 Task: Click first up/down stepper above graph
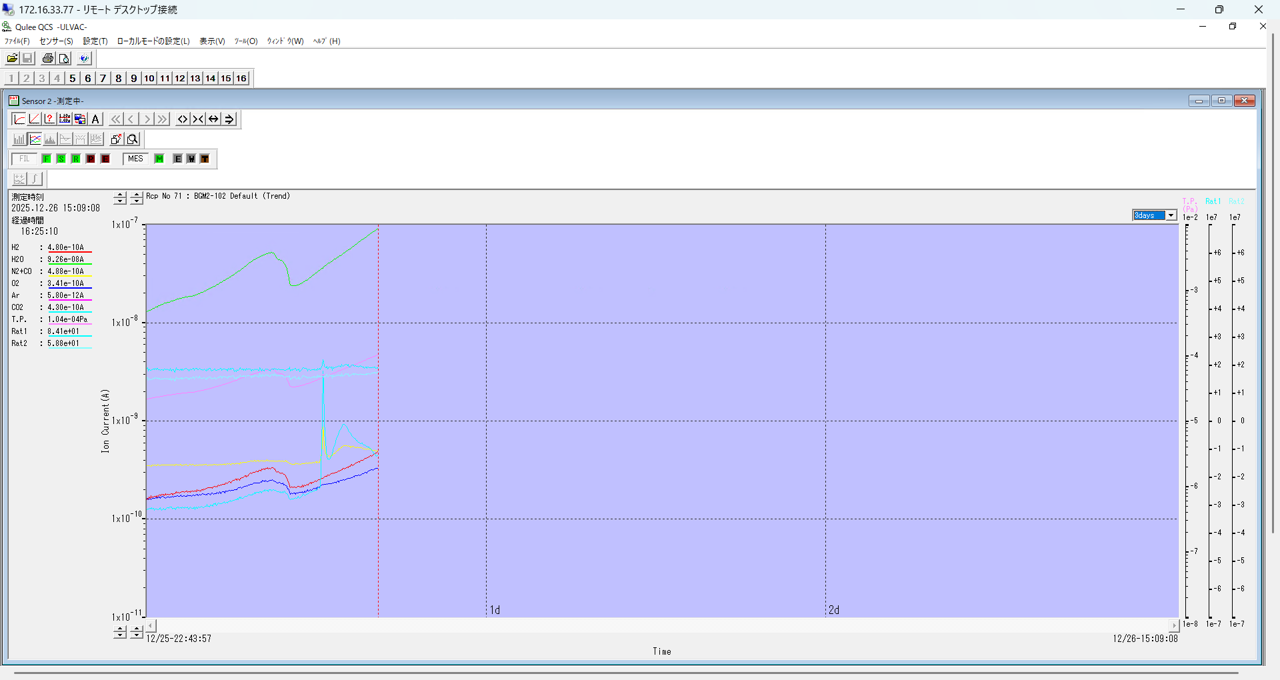click(x=120, y=198)
